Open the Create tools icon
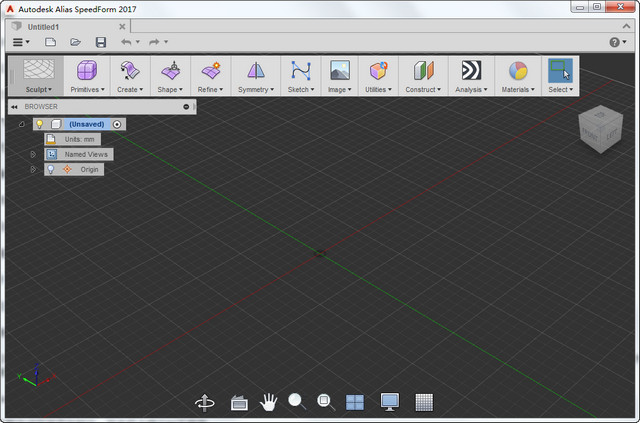640x423 pixels. click(x=130, y=70)
